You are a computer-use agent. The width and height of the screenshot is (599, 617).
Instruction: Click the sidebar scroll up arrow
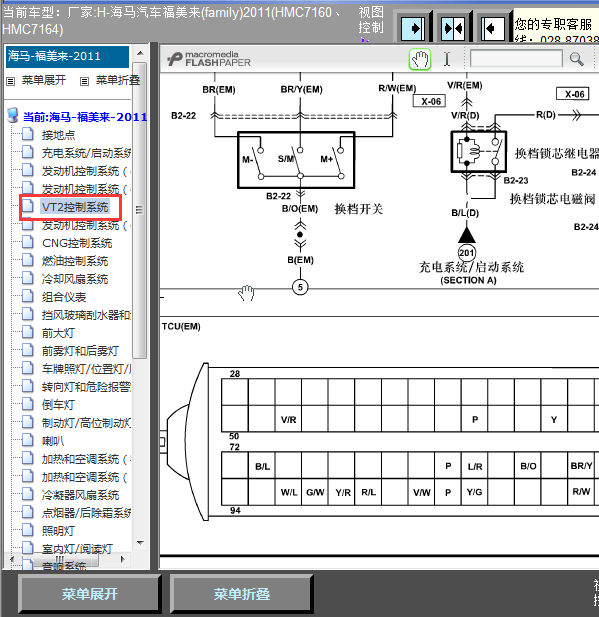pyautogui.click(x=140, y=53)
